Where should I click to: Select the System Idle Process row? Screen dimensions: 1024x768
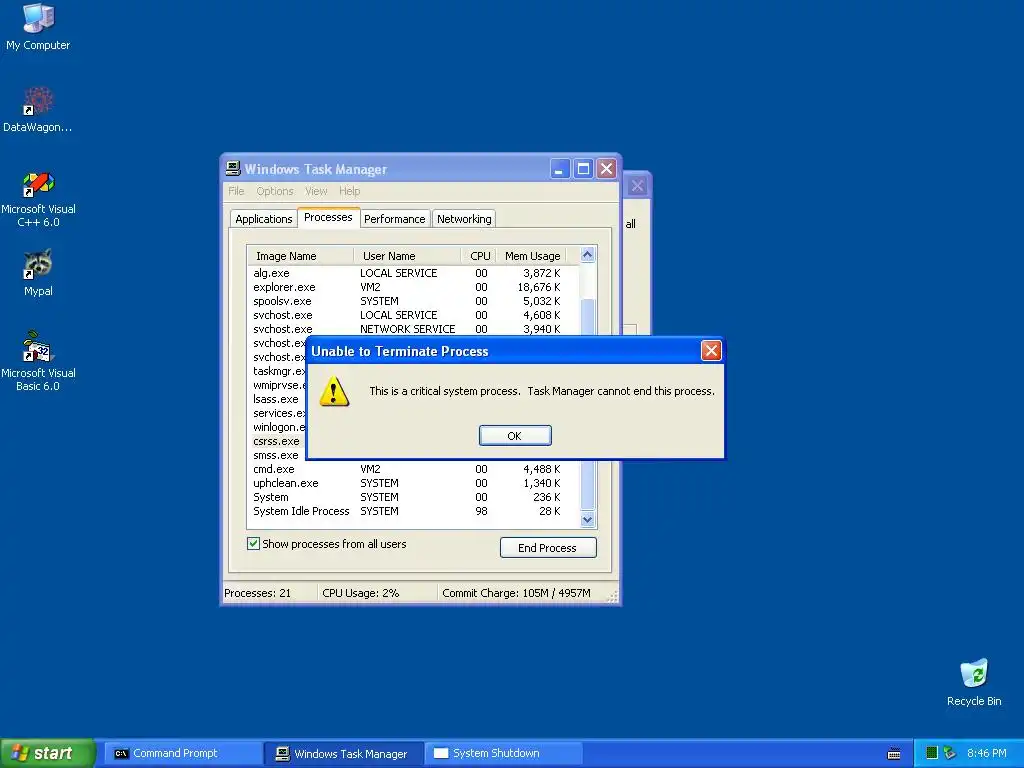413,511
